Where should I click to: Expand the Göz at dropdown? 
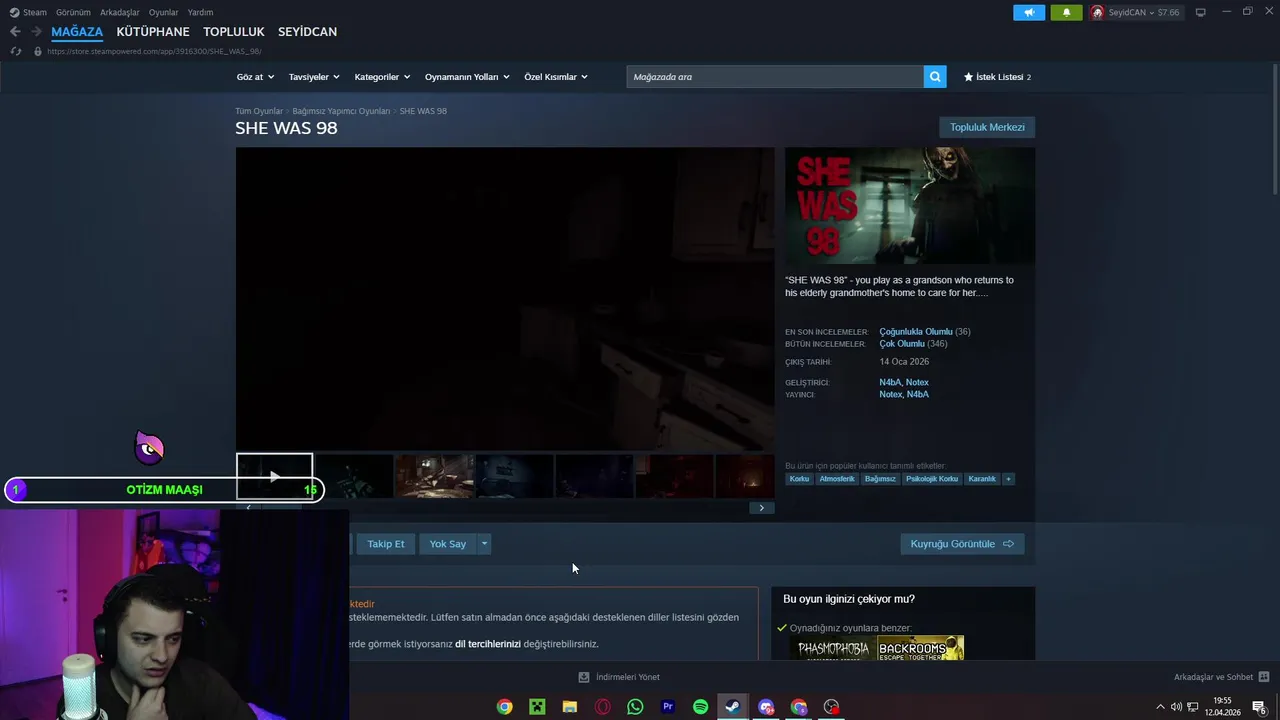pyautogui.click(x=255, y=77)
